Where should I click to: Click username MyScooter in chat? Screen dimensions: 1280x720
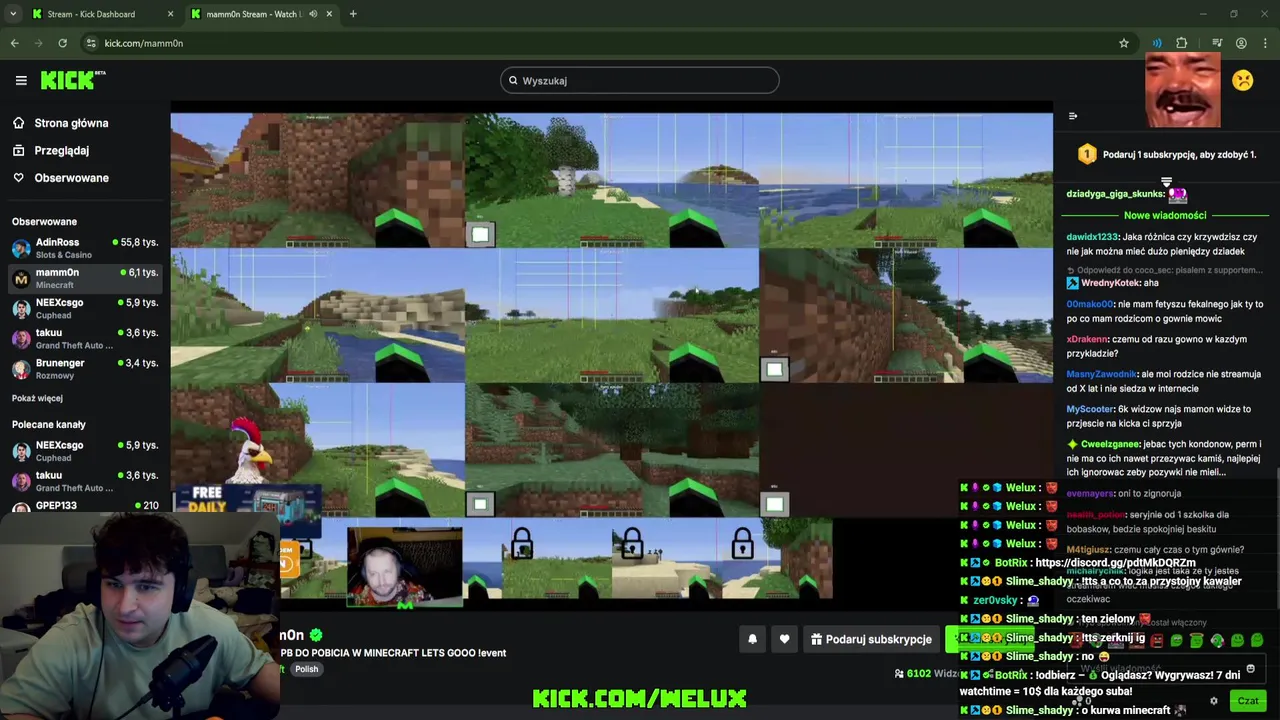point(1090,409)
